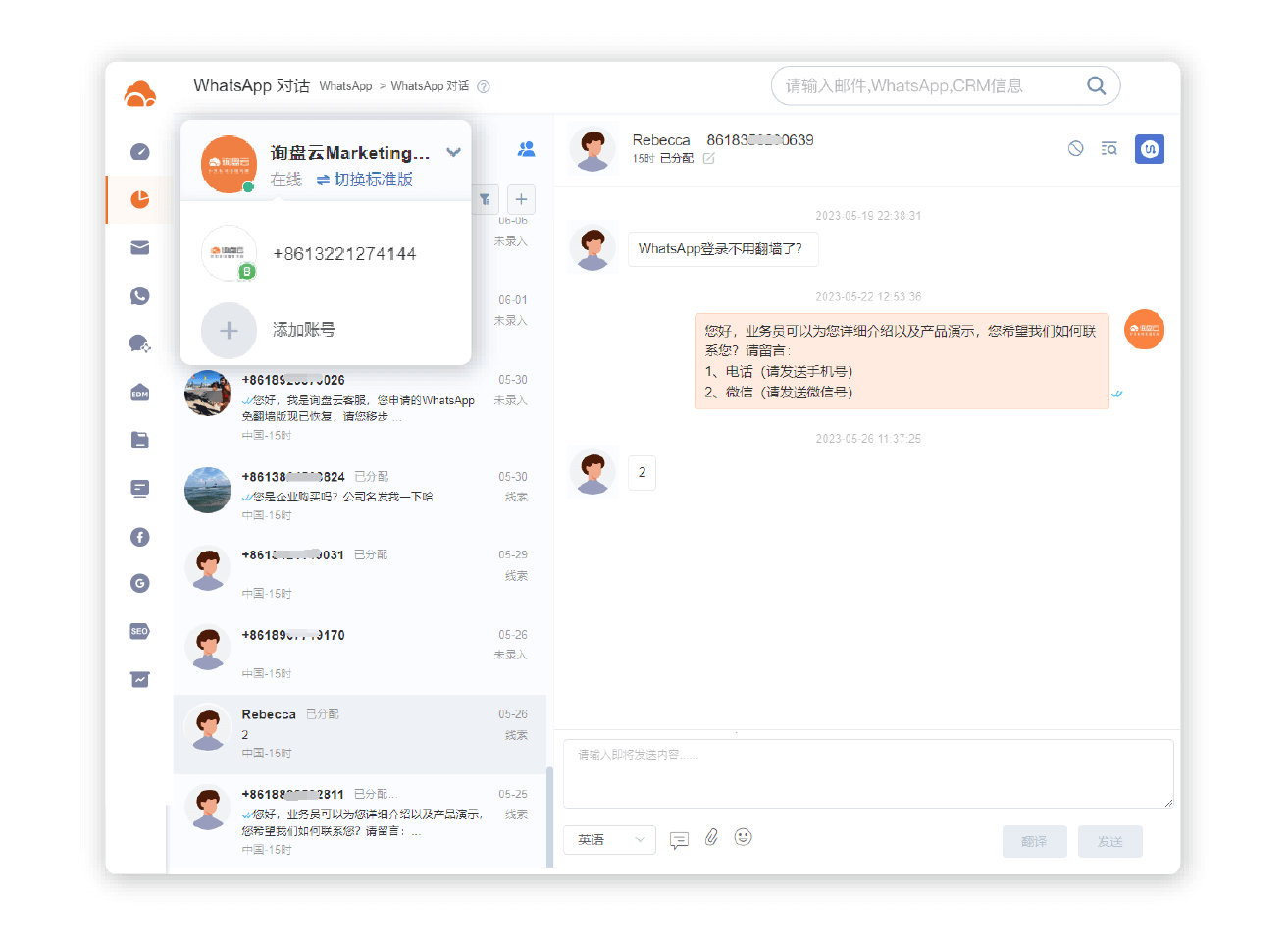Open quick reply message icon
1288x947 pixels.
click(679, 840)
